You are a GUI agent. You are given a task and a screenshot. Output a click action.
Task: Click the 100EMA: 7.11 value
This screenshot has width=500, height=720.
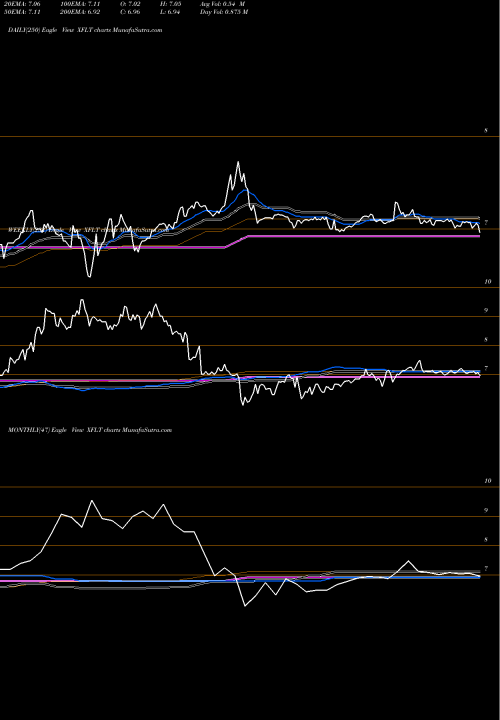click(81, 4)
